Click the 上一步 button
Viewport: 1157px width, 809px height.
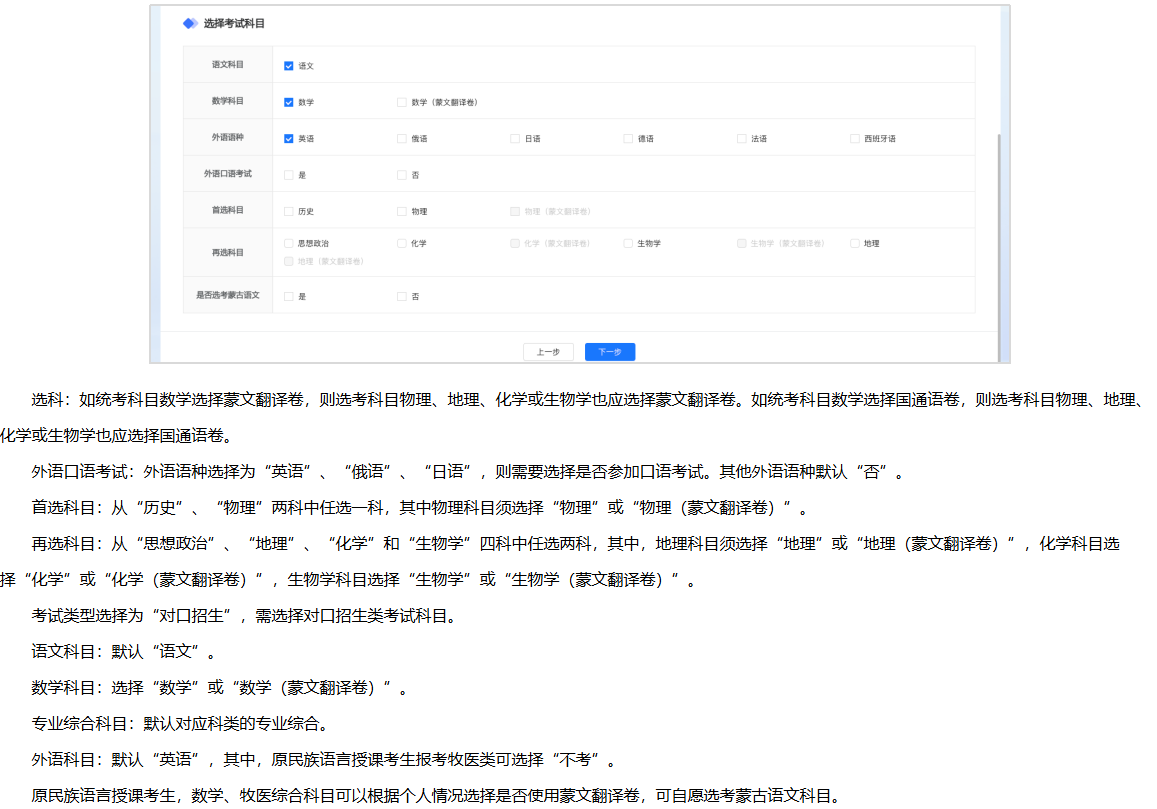(x=548, y=352)
